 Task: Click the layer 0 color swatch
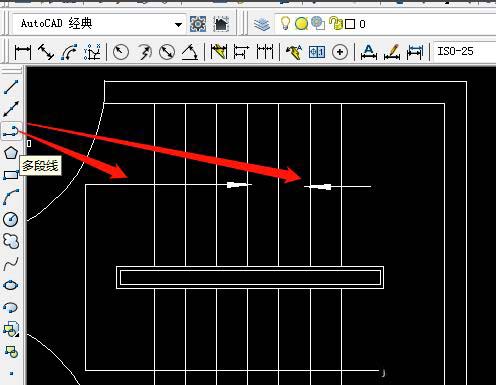pos(350,24)
